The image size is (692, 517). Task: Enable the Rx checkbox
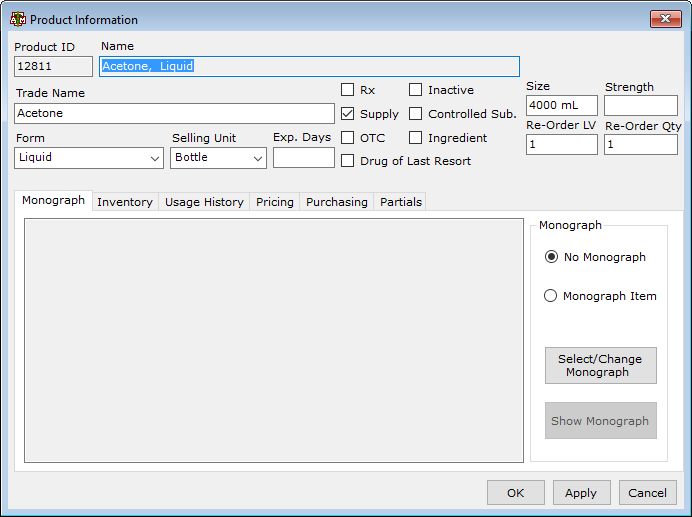(347, 90)
